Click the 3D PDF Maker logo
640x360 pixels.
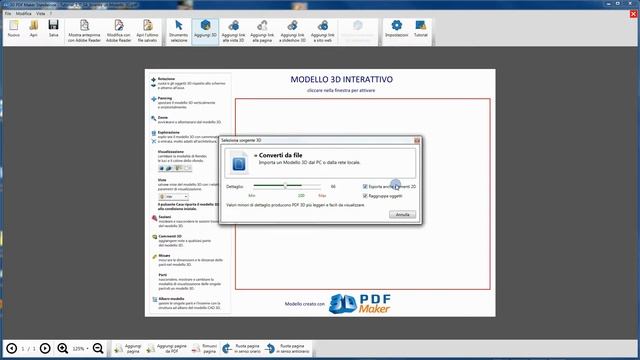coord(360,304)
